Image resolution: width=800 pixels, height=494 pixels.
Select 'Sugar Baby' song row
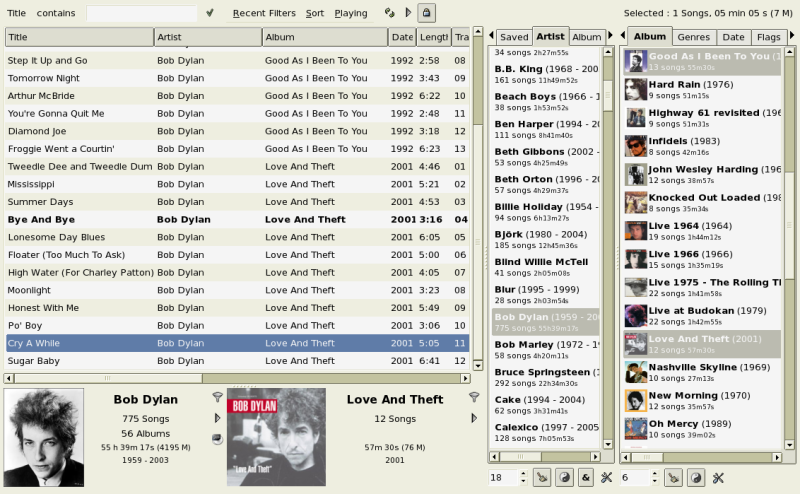pyautogui.click(x=237, y=361)
